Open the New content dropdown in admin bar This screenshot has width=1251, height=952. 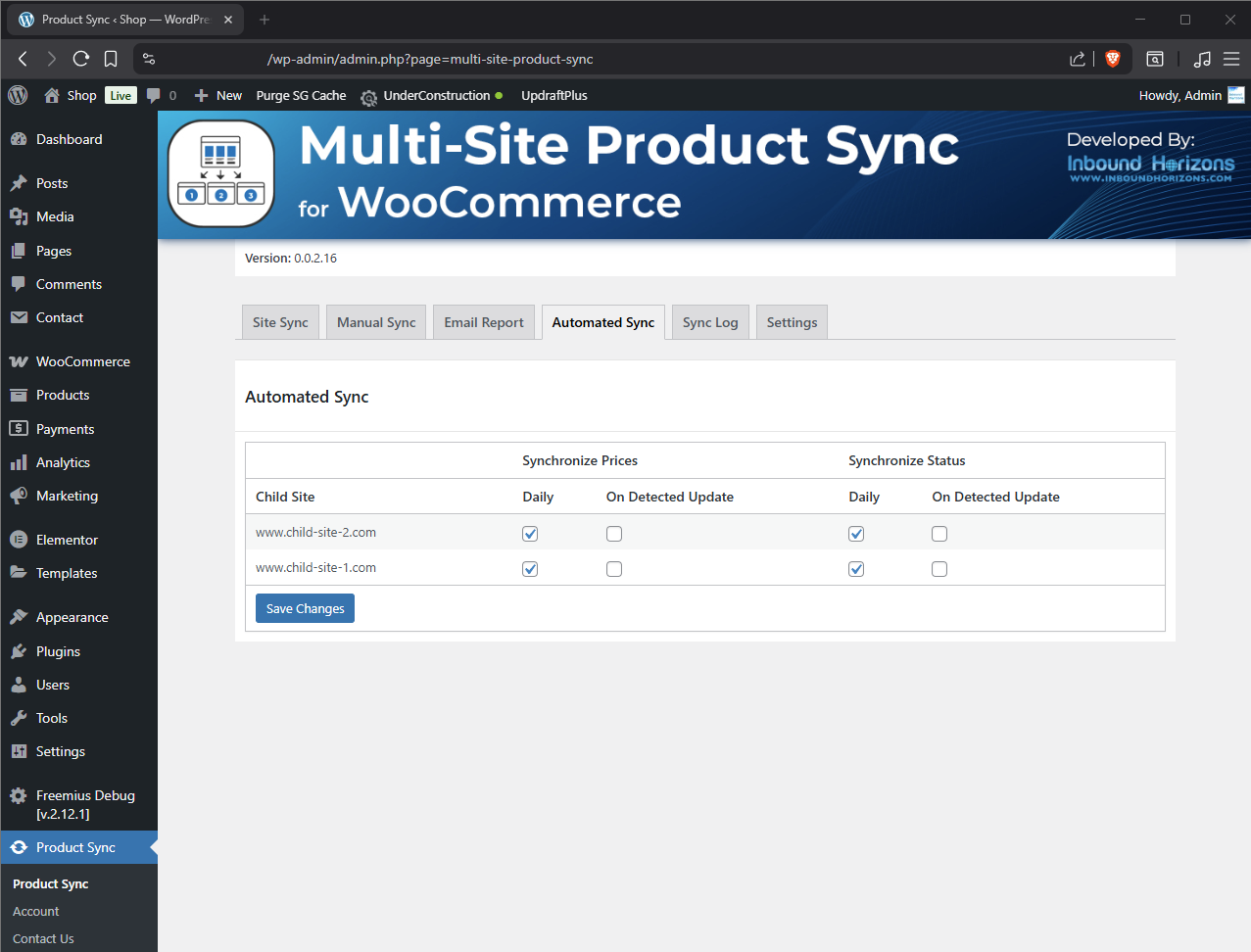click(218, 95)
